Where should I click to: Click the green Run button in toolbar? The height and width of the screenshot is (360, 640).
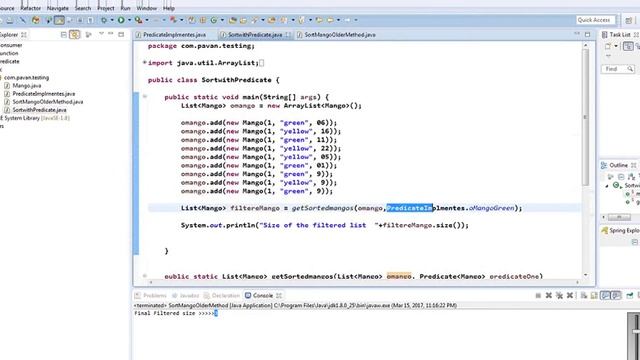[x=121, y=20]
